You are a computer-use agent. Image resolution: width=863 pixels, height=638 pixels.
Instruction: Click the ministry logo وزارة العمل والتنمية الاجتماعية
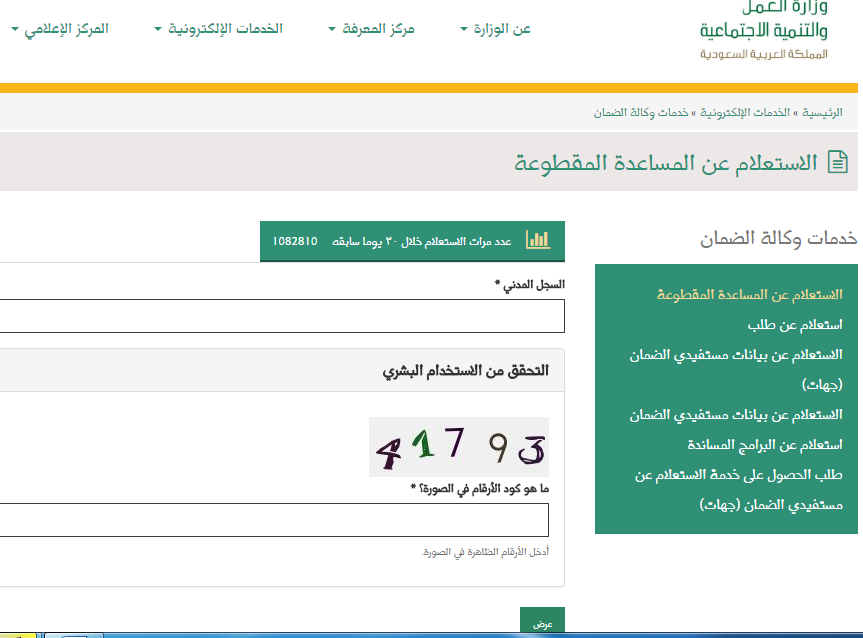click(763, 30)
